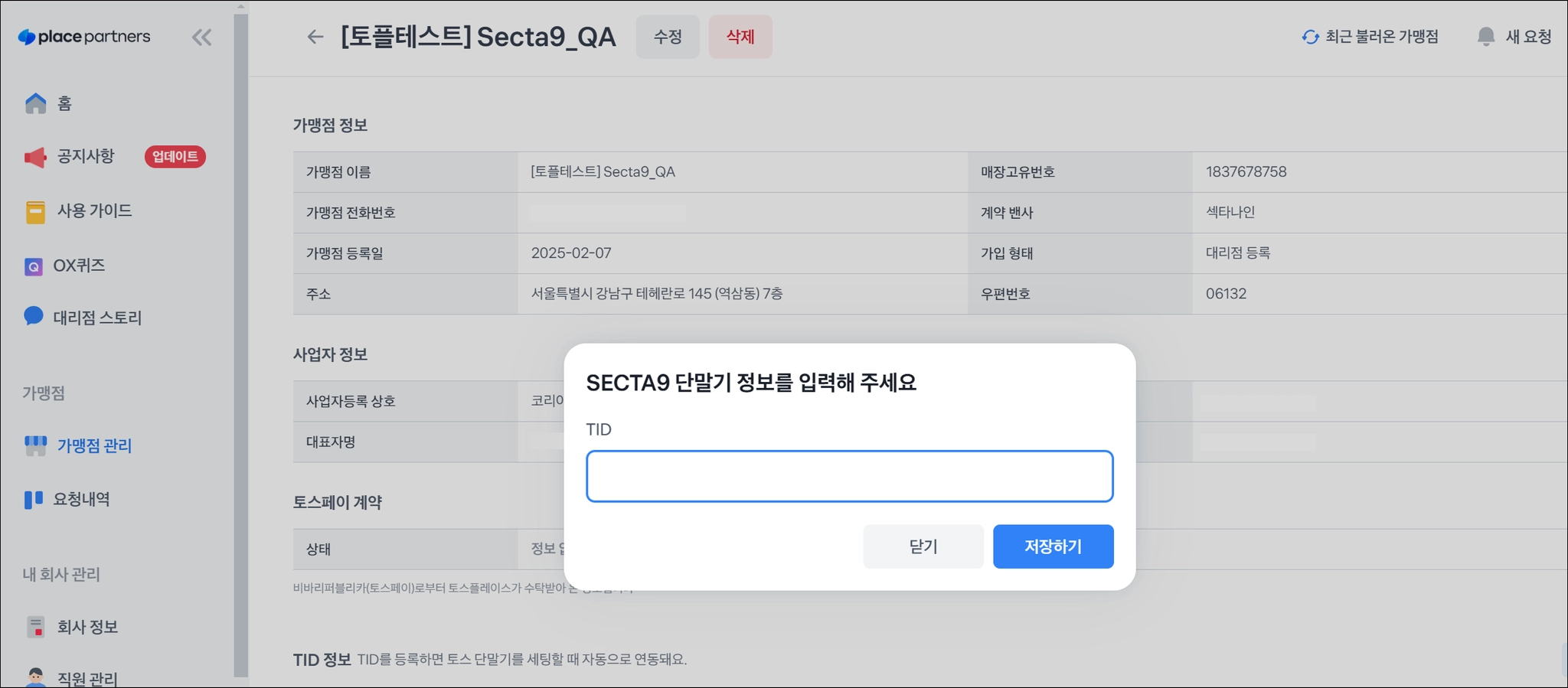Go back using the left arrow

[315, 37]
